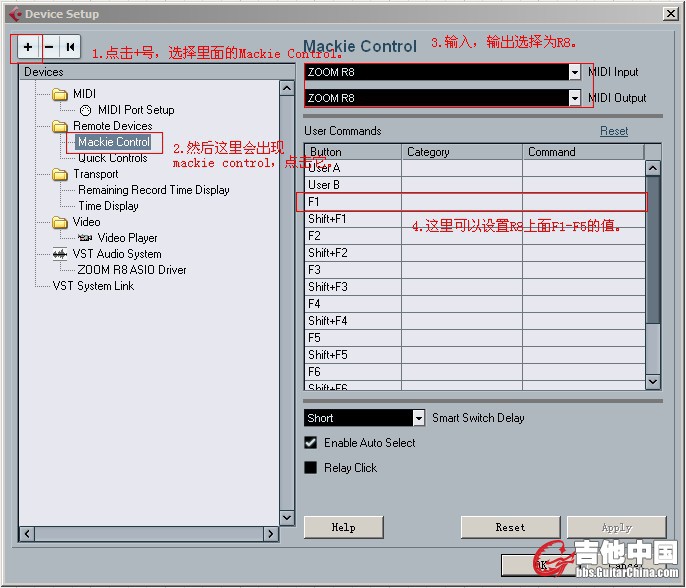Select Quick Controls tree item
686x588 pixels.
coord(112,158)
